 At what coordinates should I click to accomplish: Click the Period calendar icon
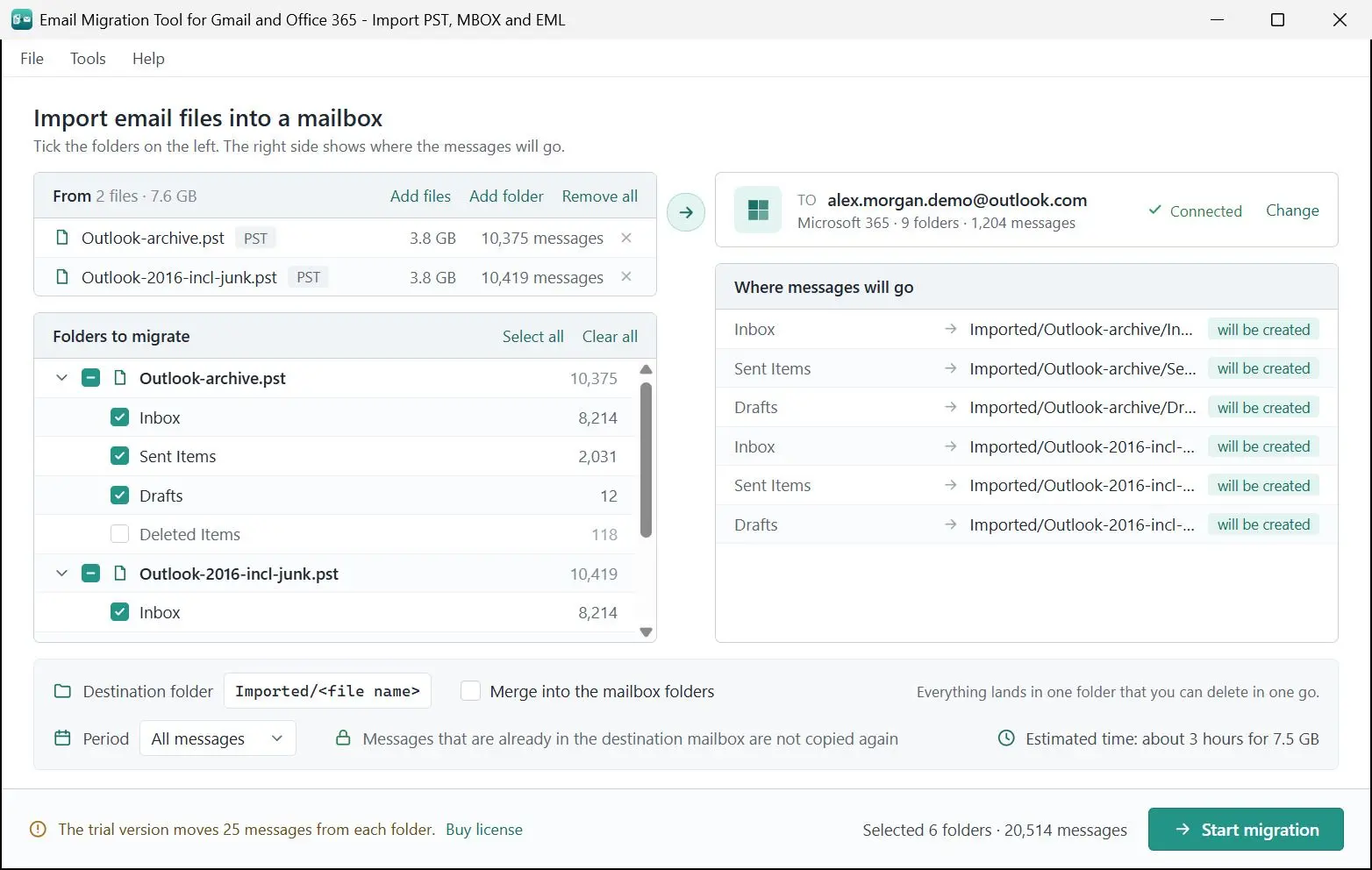click(62, 738)
